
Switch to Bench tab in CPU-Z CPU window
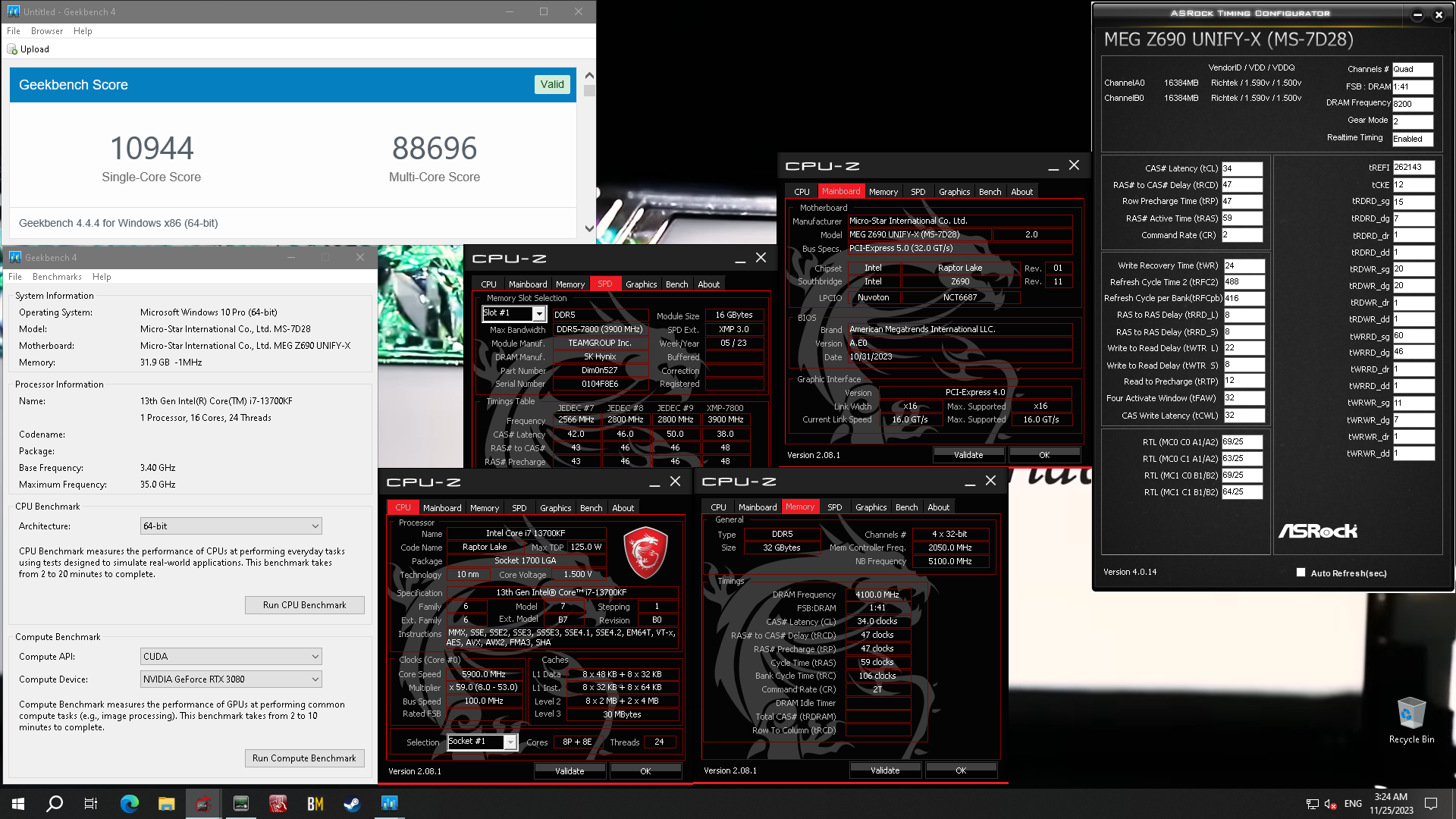[x=591, y=508]
